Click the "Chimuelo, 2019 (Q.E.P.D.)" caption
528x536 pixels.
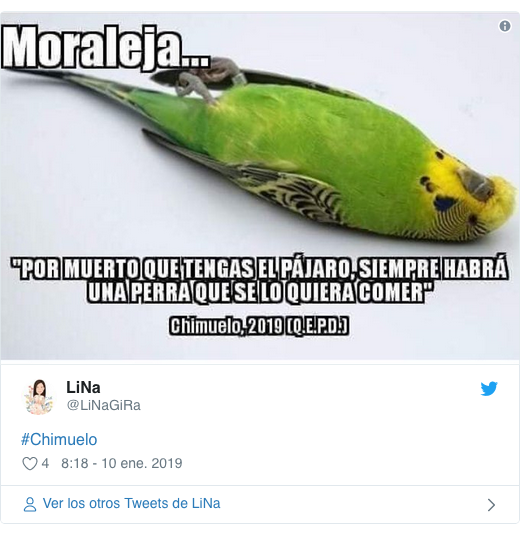coord(259,326)
